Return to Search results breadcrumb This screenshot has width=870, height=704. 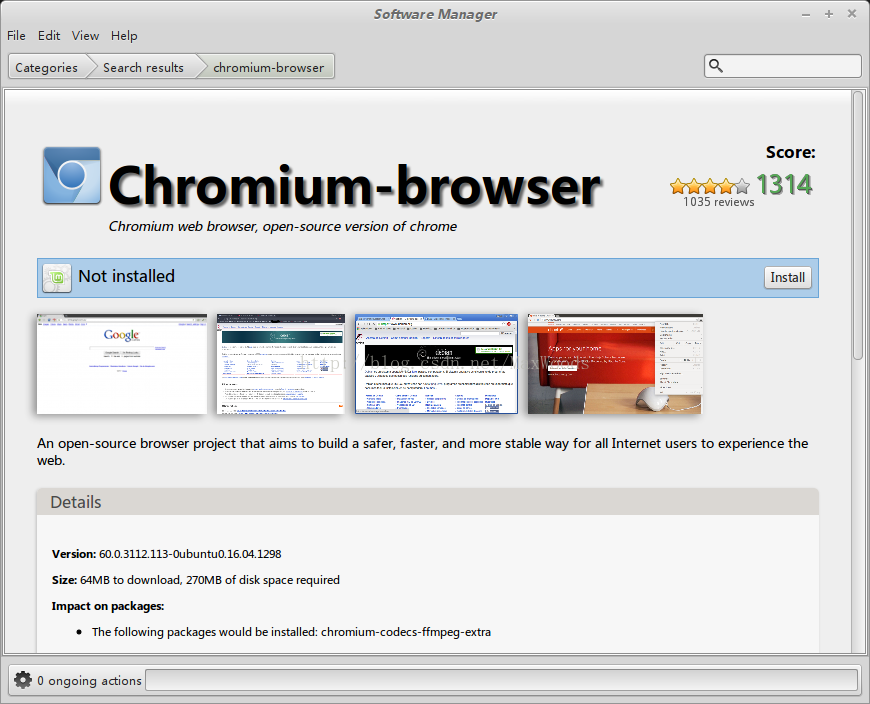click(143, 67)
